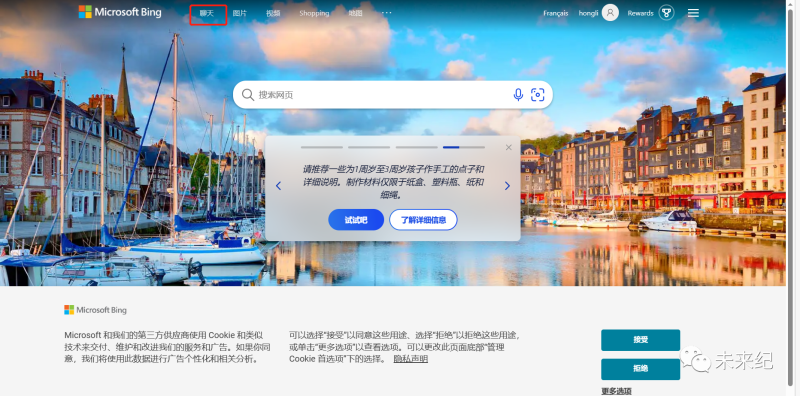The height and width of the screenshot is (396, 800).
Task: Click the search magnifier icon
Action: pos(248,95)
